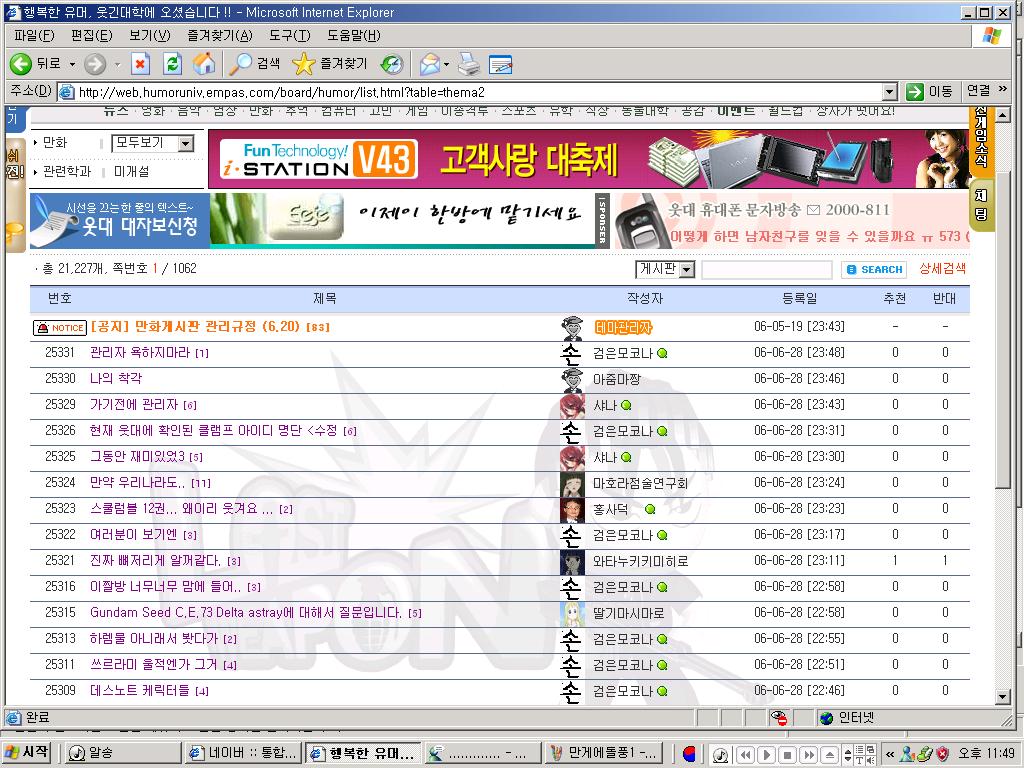Click the Mail envelope toolbar icon

point(429,64)
